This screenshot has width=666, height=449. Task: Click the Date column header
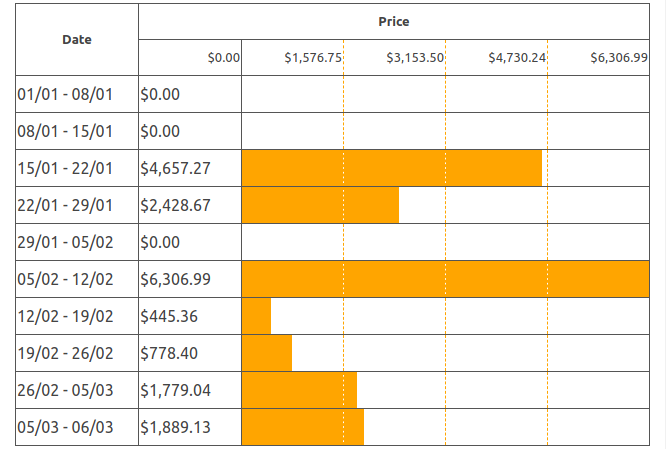(x=77, y=40)
